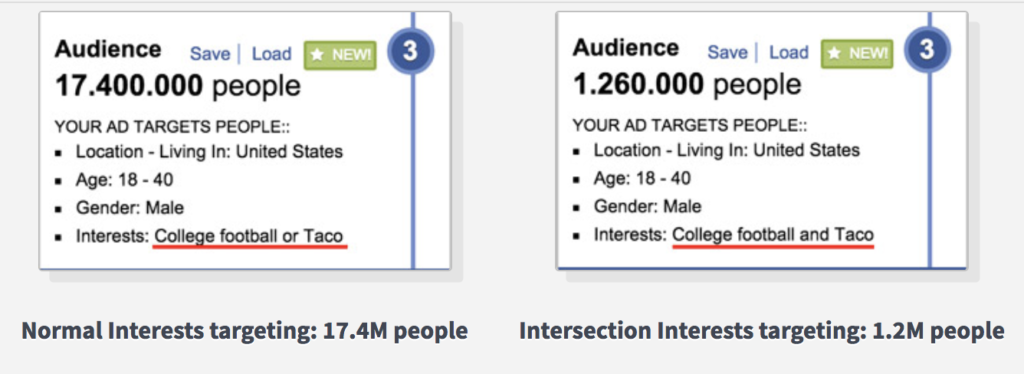Click Save in the 17.400.000 people audience panel

tap(210, 54)
